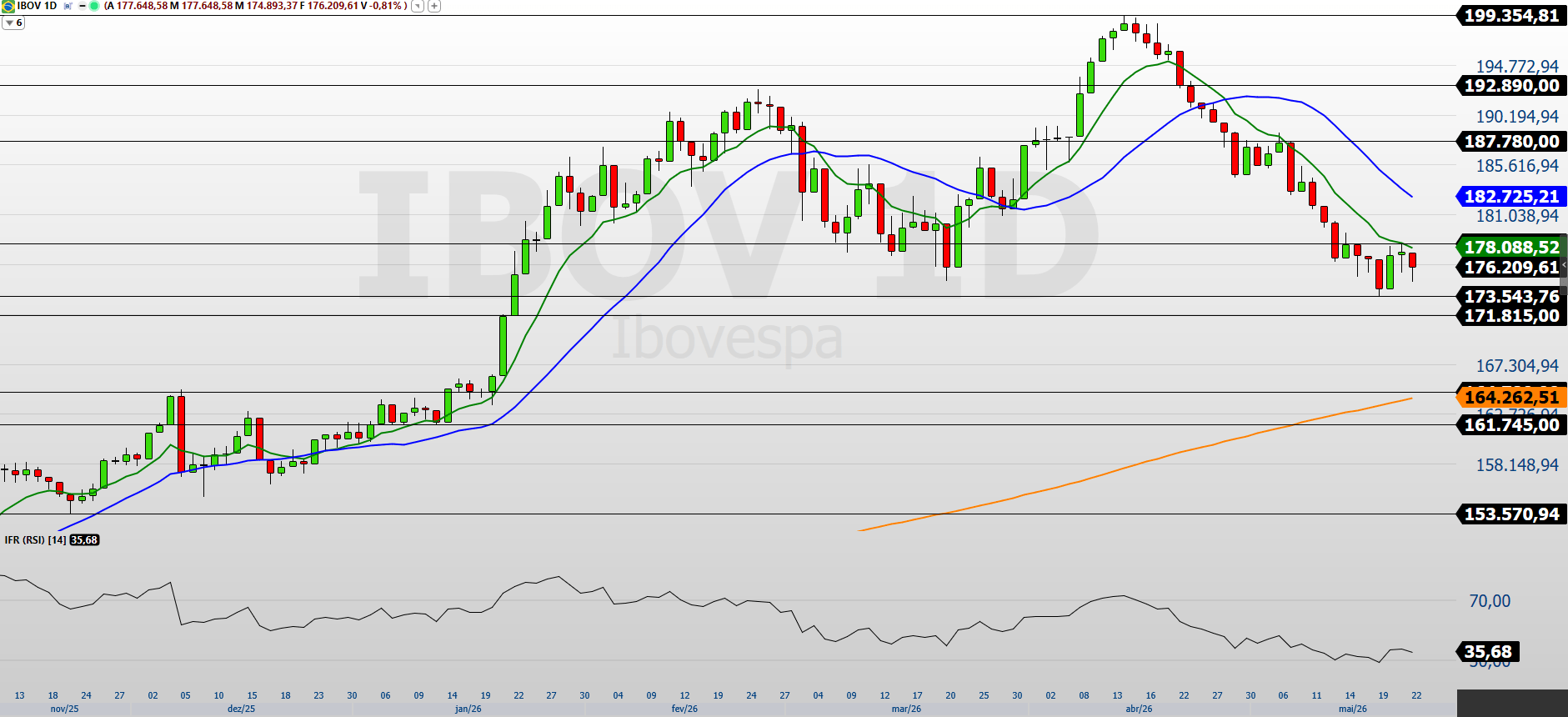The width and height of the screenshot is (1568, 717).
Task: Click the corner arrow button in header
Action: coord(418,6)
